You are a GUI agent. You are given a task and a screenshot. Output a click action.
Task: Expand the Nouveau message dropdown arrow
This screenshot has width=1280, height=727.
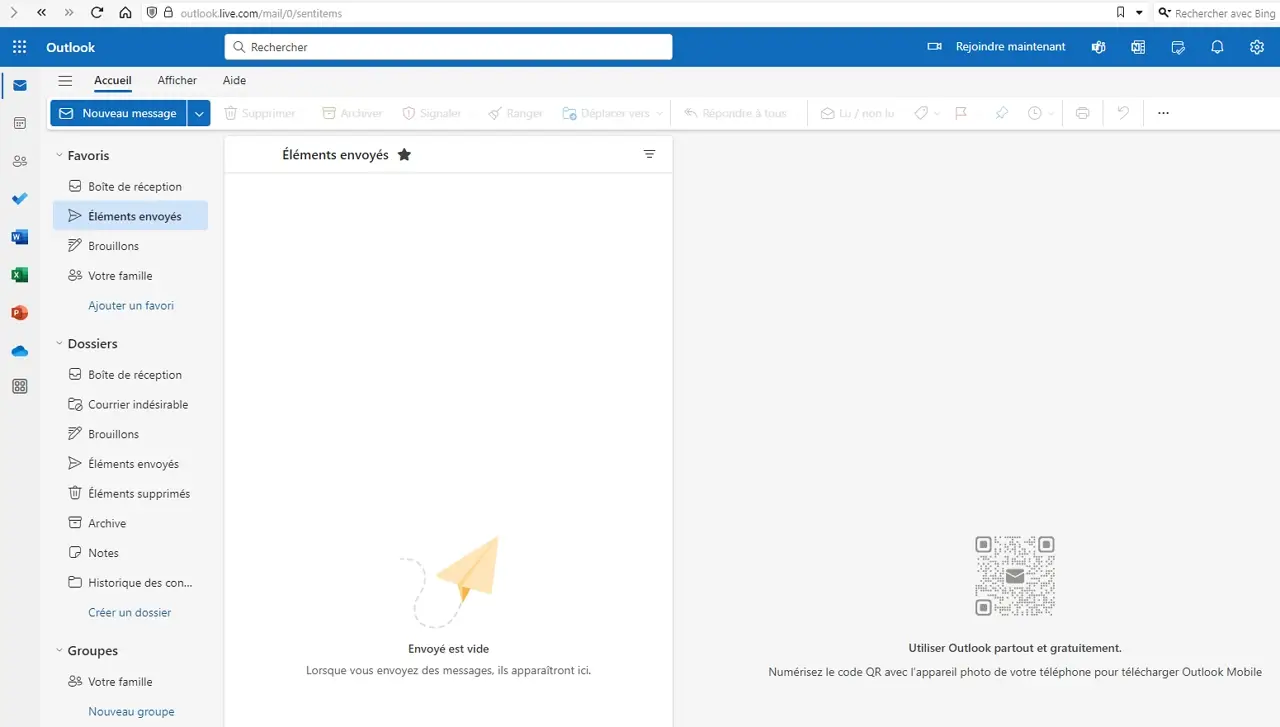[x=199, y=113]
